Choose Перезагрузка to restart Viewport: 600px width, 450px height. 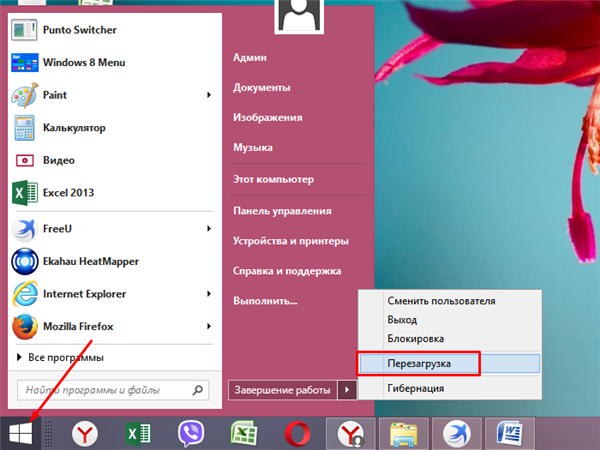[450, 364]
